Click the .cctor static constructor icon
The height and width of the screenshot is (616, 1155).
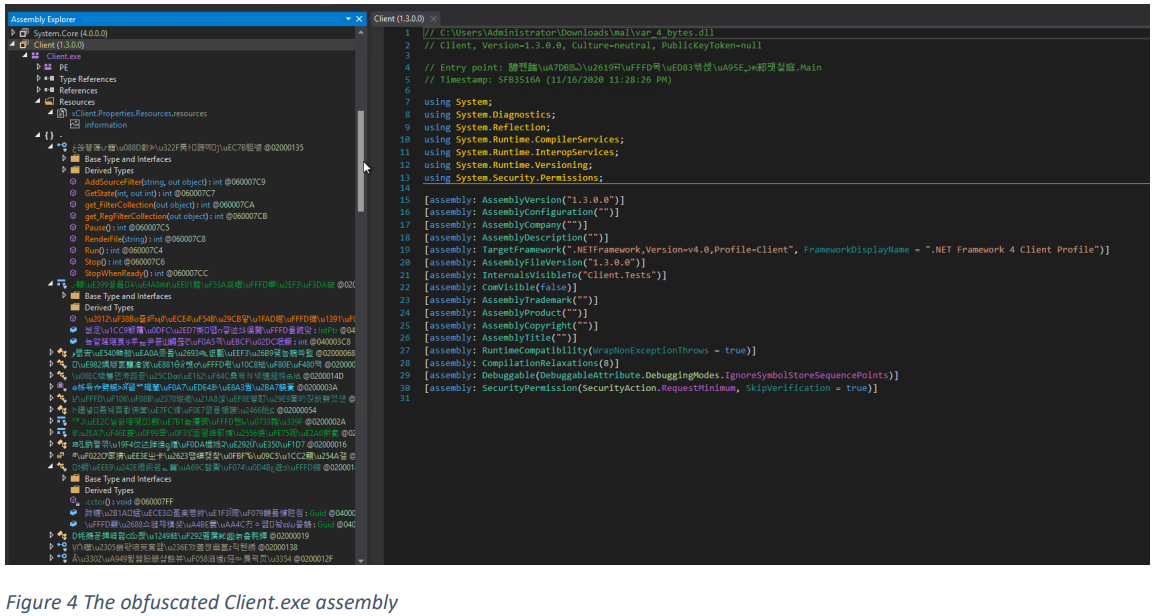[x=73, y=502]
